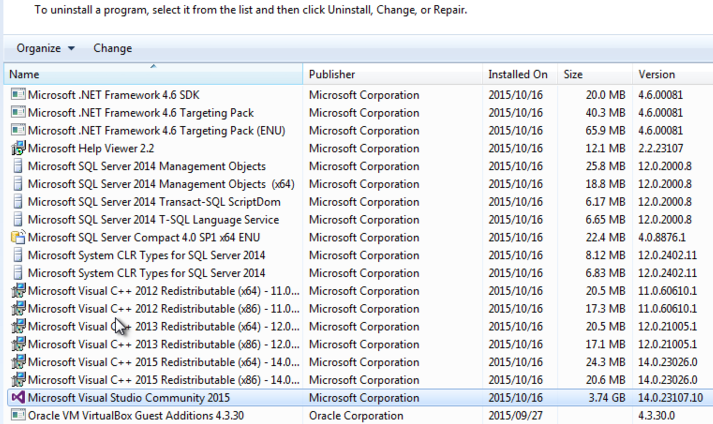
Task: Click the .NET Framework 4.6 SDK icon
Action: (x=17, y=95)
